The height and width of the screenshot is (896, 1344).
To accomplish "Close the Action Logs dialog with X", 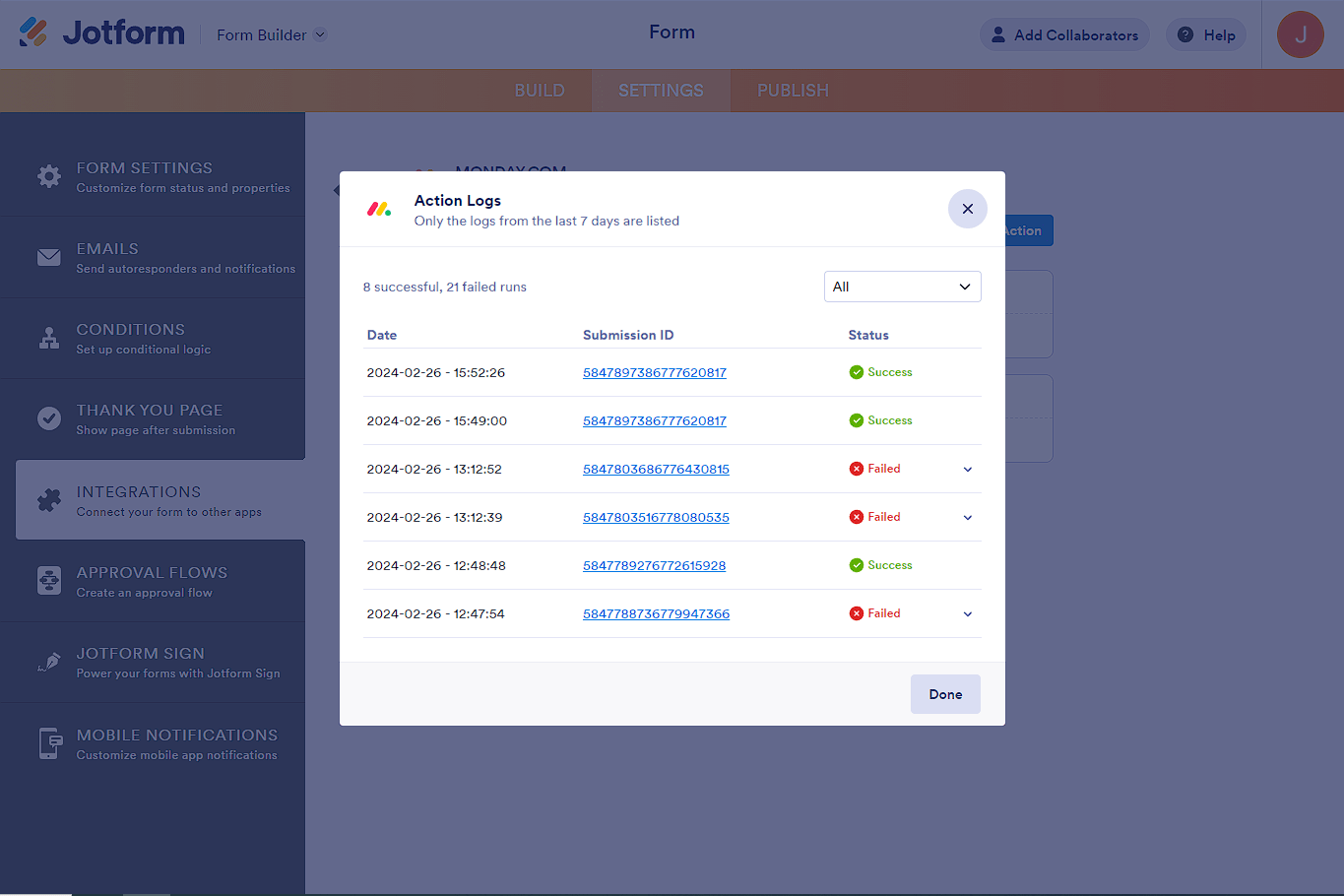I will pos(967,209).
